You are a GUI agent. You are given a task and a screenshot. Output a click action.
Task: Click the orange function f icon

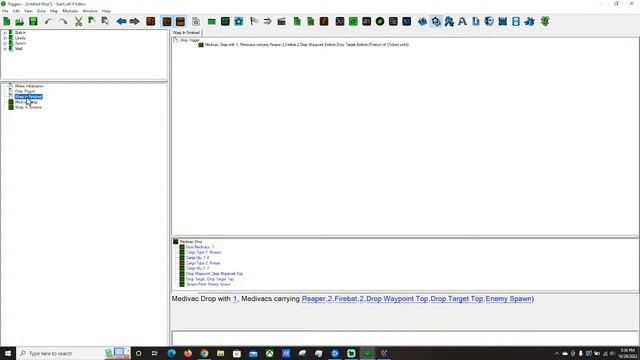[324, 21]
